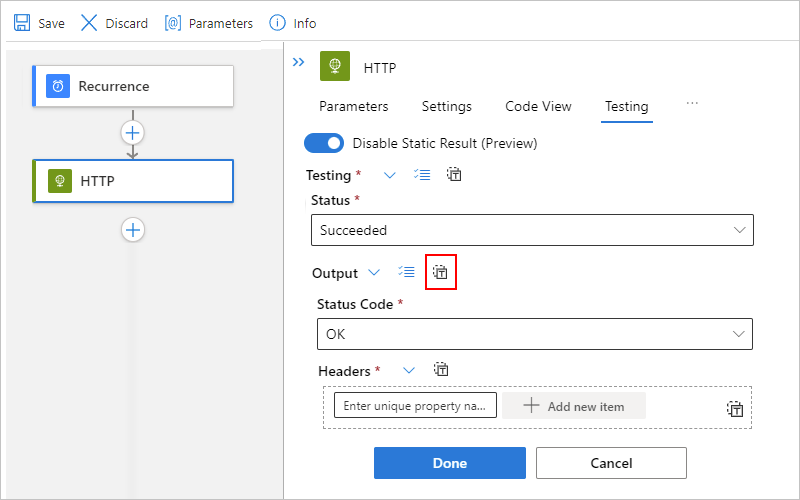The height and width of the screenshot is (500, 800).
Task: Click the checklist icon next to Testing
Action: click(x=422, y=175)
